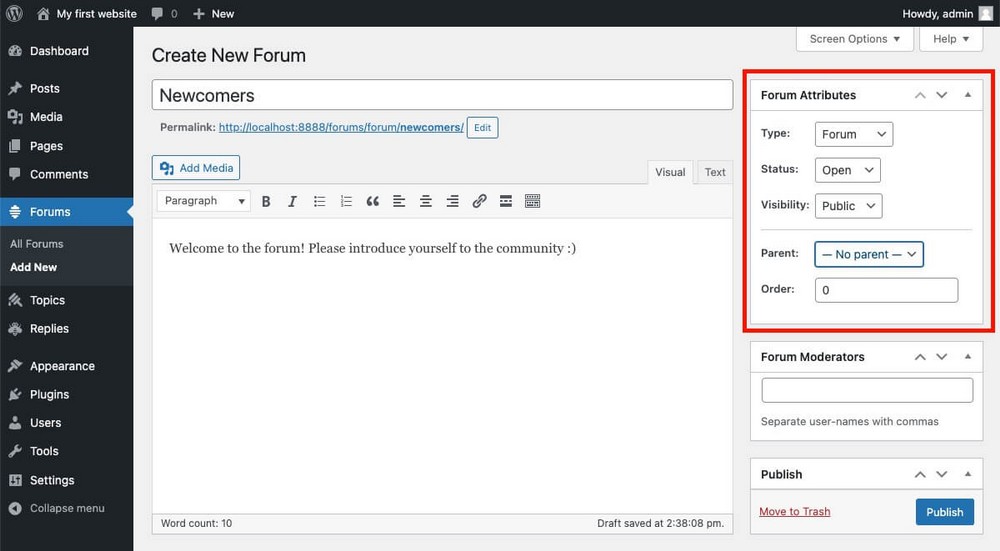The width and height of the screenshot is (1000, 551).
Task: Toggle italic formatting
Action: coord(292,202)
